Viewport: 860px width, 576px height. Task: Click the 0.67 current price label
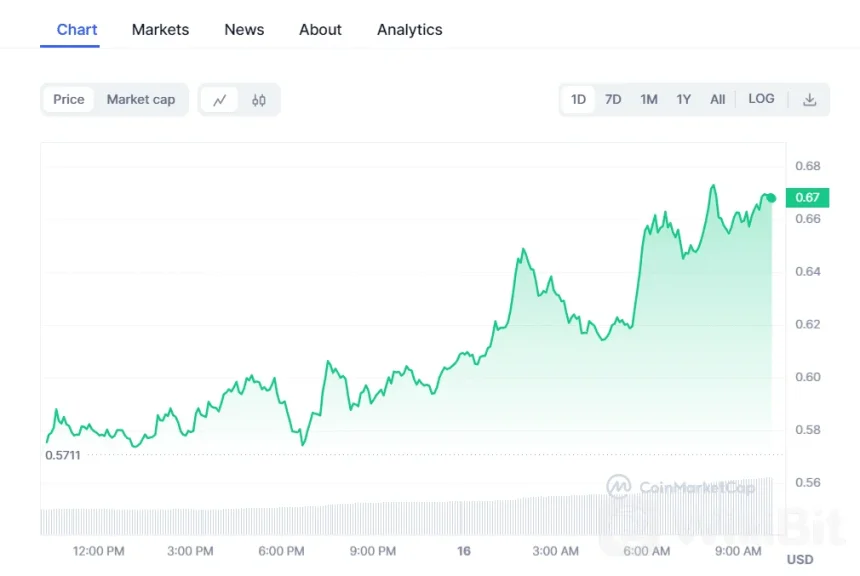808,198
